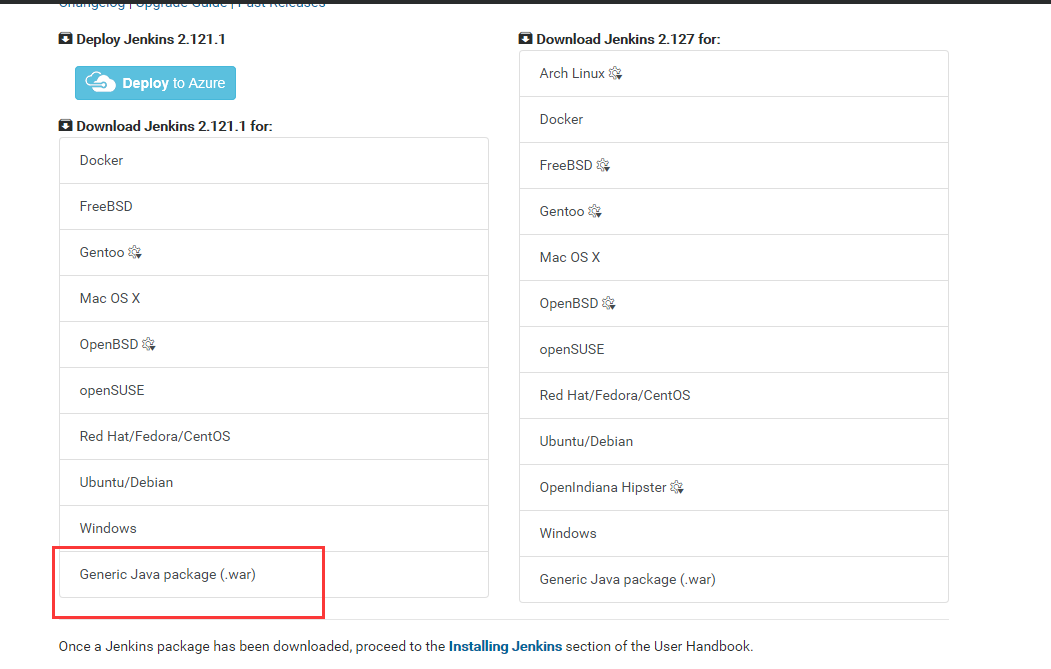This screenshot has width=1051, height=669.
Task: Select Red Hat/Fedora/CentOS in the 2.121.1 list
Action: point(273,436)
